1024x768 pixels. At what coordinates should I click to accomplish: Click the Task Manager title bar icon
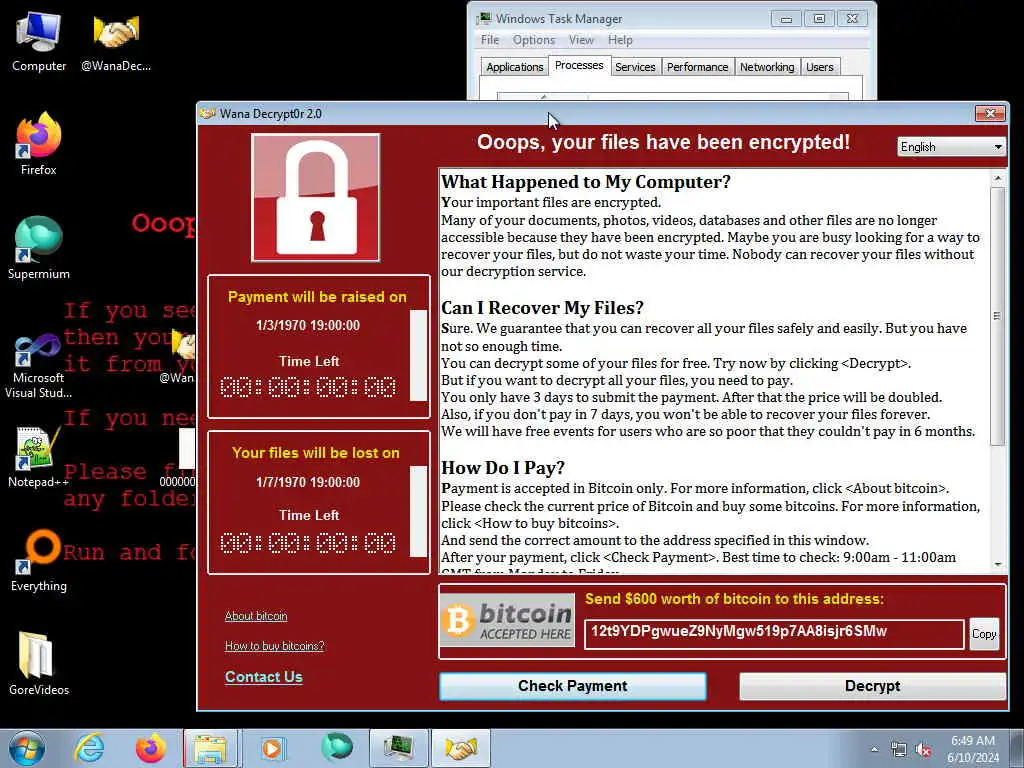pos(485,18)
